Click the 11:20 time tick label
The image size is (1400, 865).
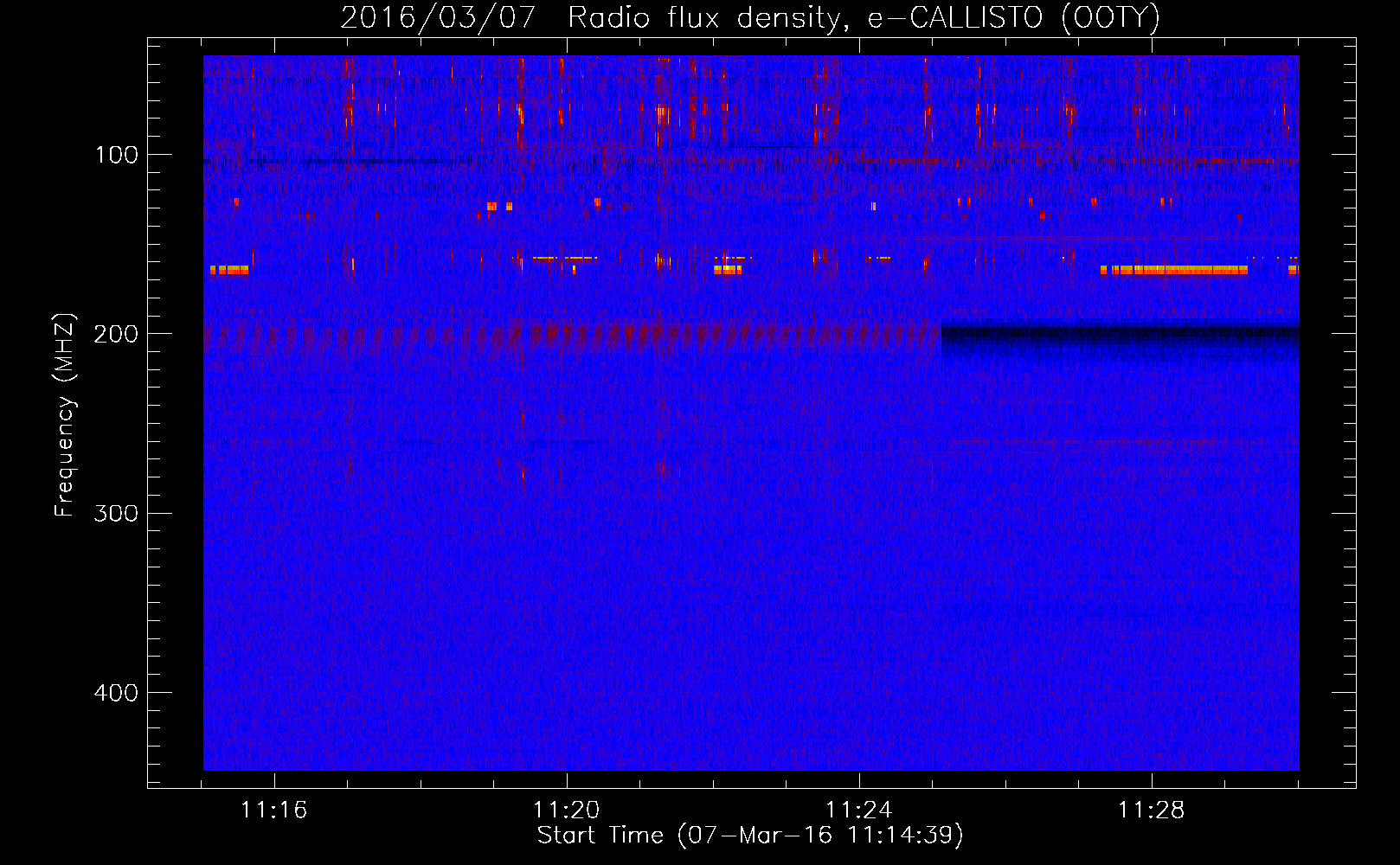pyautogui.click(x=567, y=810)
